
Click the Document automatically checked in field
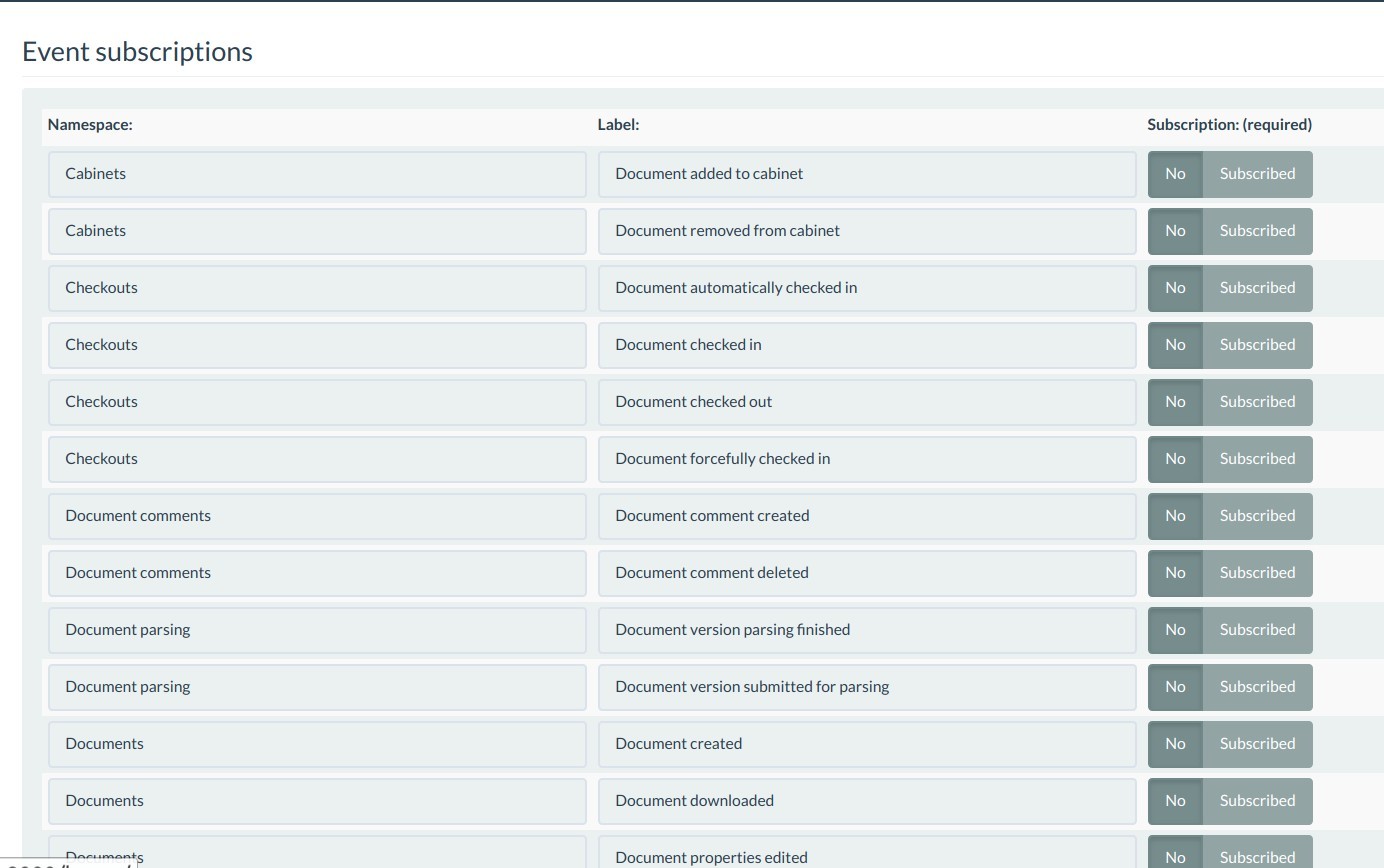click(867, 288)
